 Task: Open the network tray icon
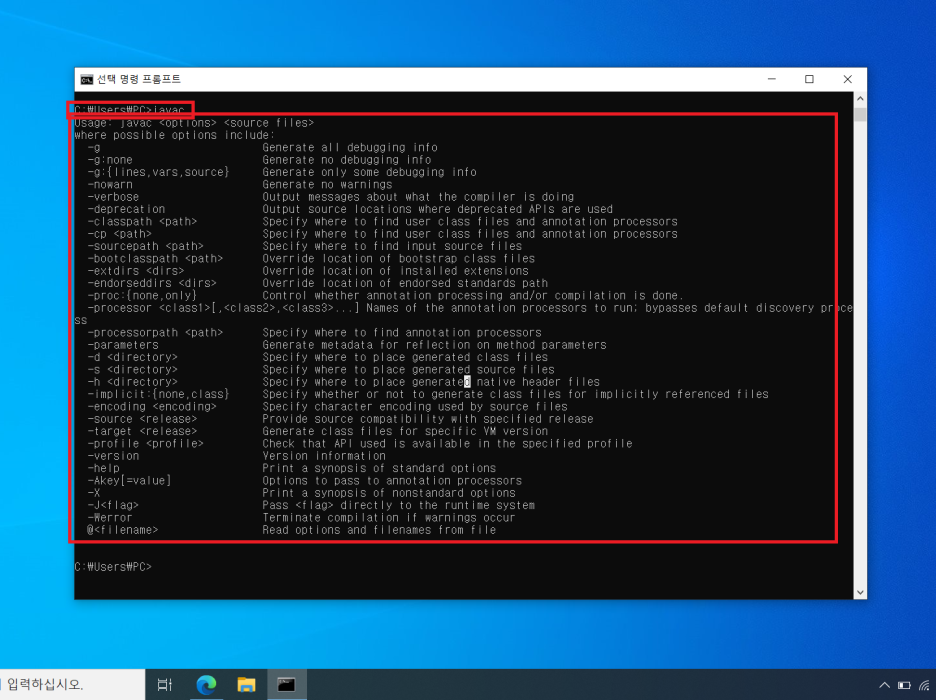click(925, 685)
